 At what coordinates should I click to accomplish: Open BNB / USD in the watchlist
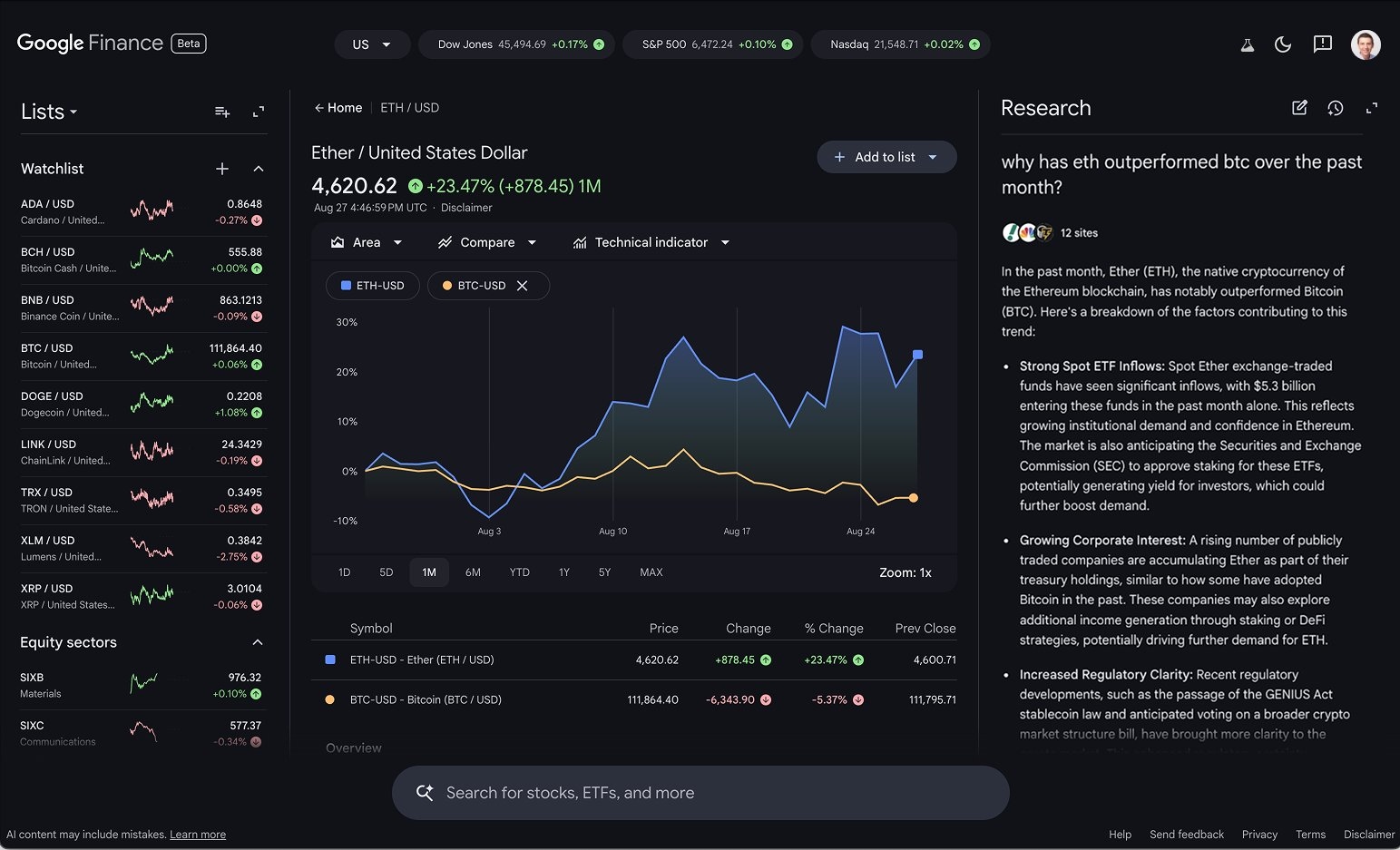[x=142, y=308]
